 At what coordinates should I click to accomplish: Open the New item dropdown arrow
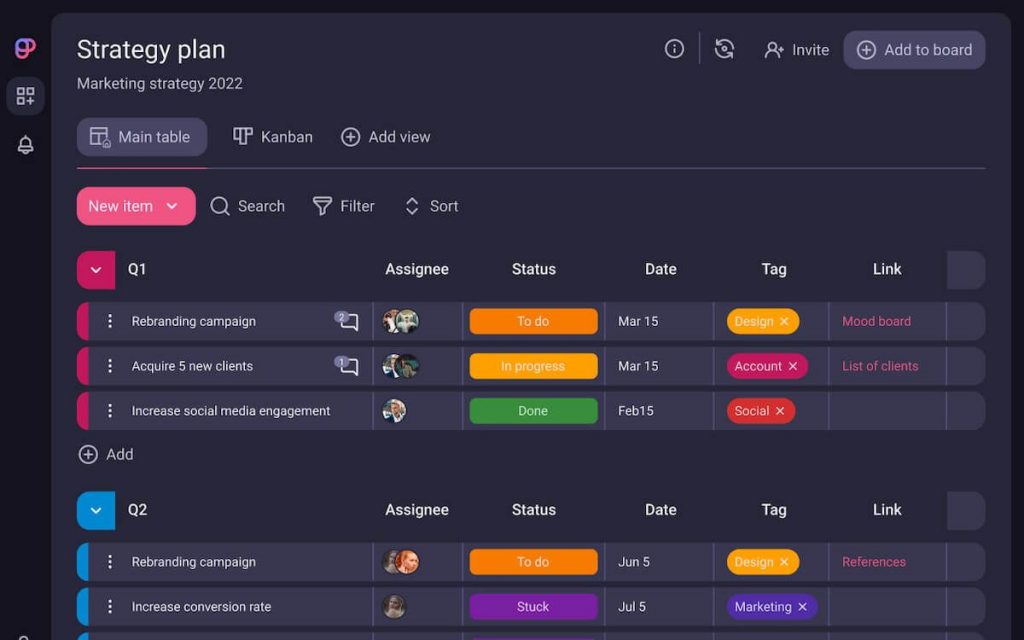[x=172, y=206]
